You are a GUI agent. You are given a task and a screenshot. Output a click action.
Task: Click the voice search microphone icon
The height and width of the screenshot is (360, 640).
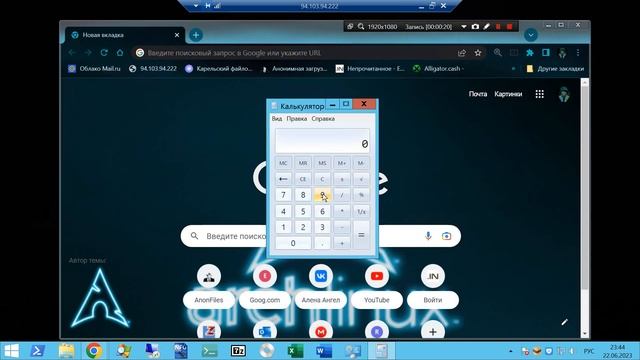428,236
